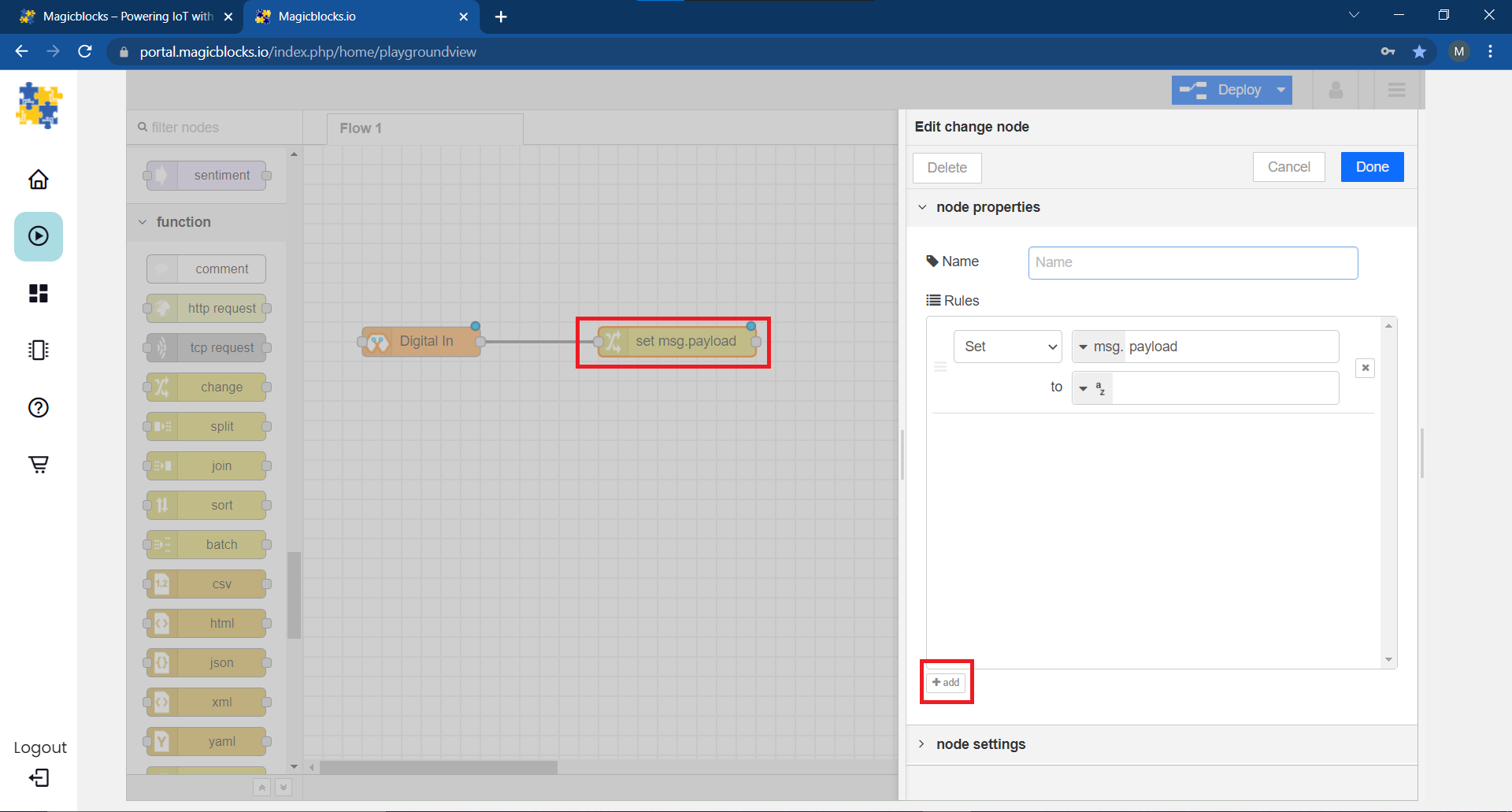This screenshot has width=1512, height=812.
Task: Click the Magicblocks logo
Action: [x=38, y=105]
